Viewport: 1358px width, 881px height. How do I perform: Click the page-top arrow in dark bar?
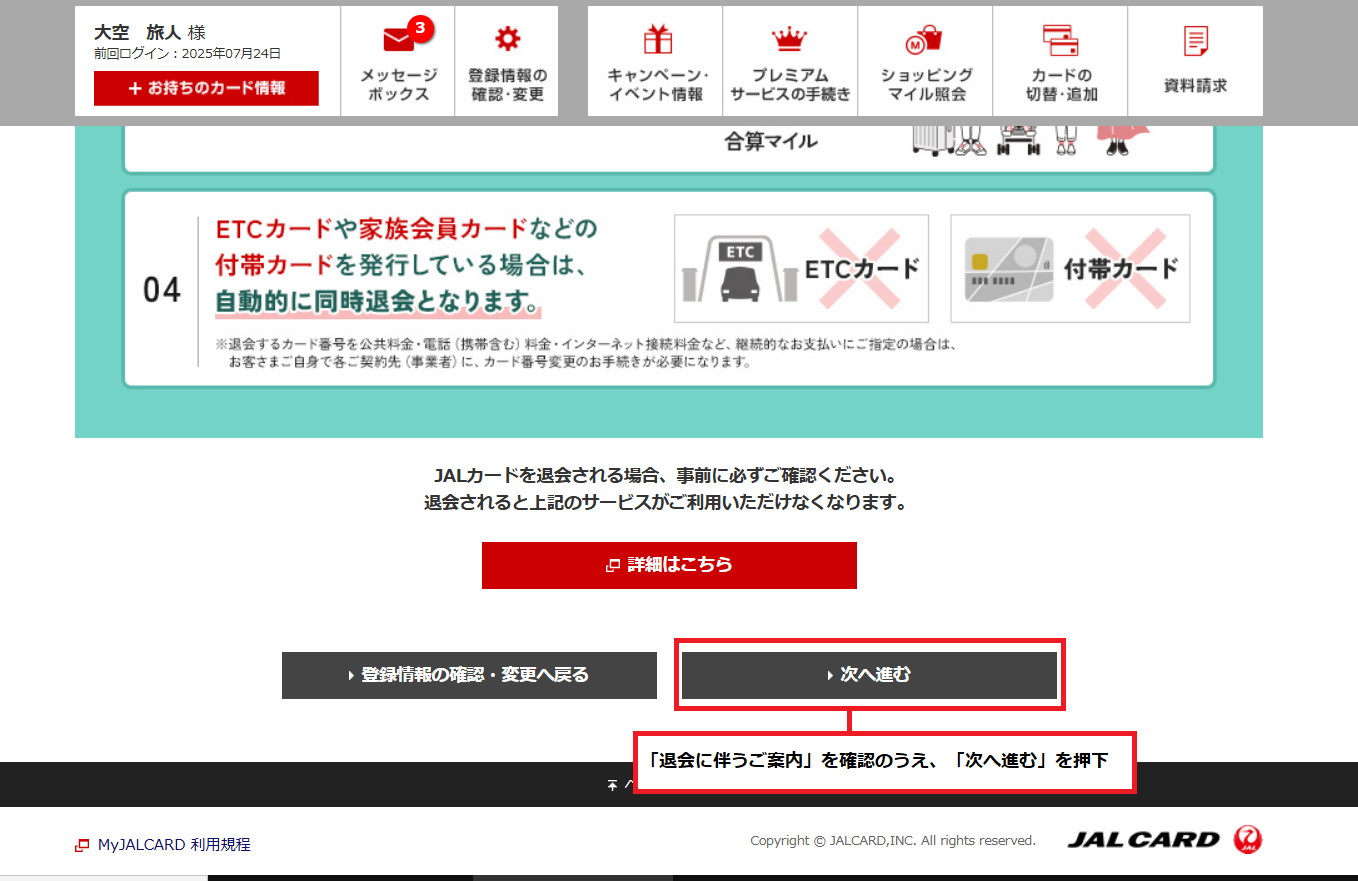pos(615,785)
